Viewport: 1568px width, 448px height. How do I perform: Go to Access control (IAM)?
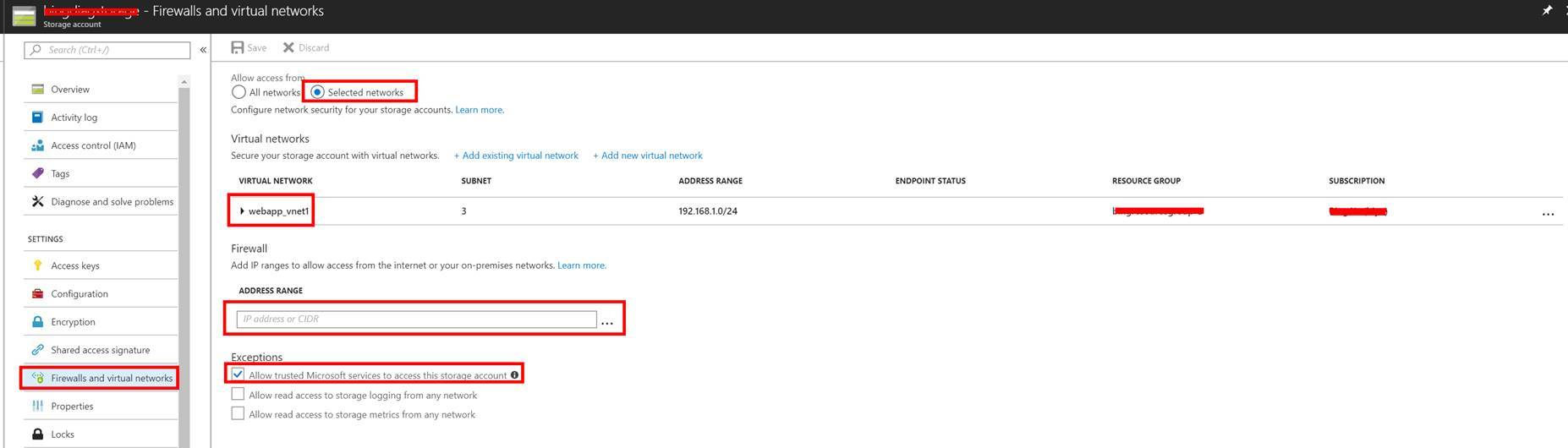click(93, 145)
